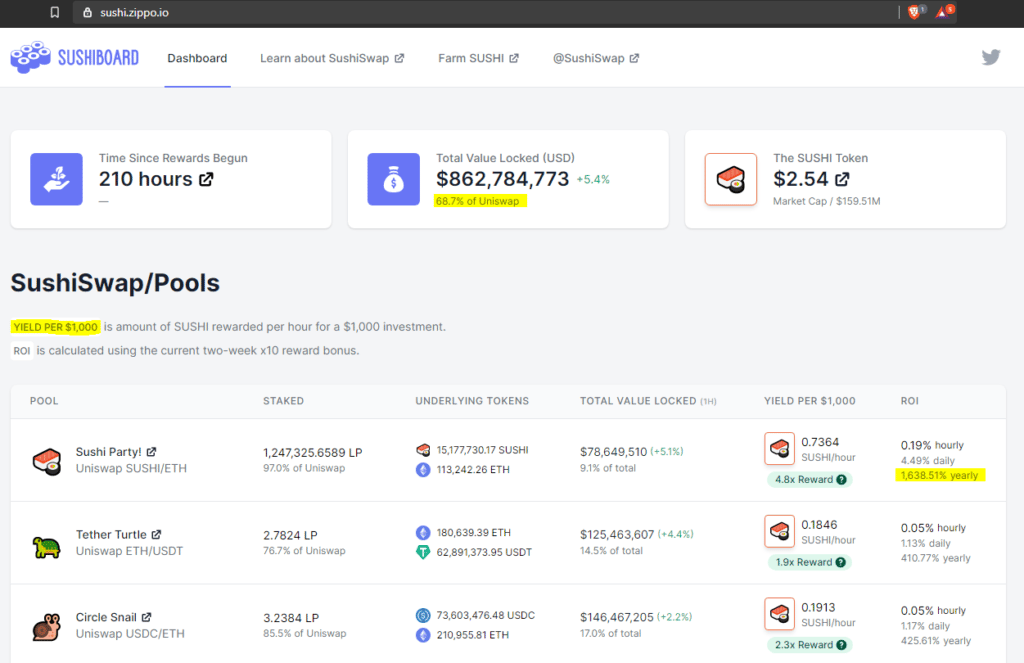Viewport: 1024px width, 663px height.
Task: Click the highlighted 1,638.51% yearly value
Action: 940,476
